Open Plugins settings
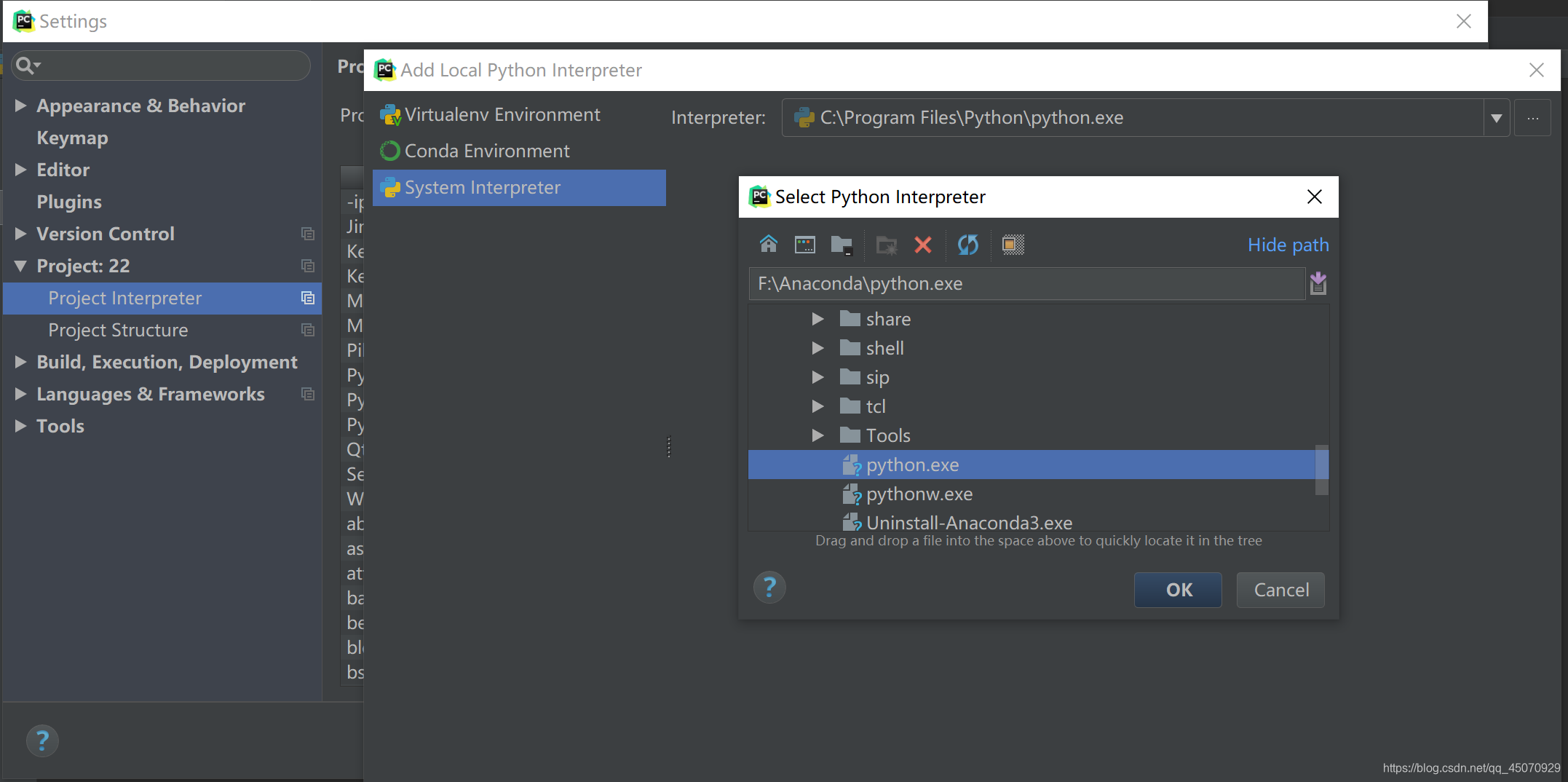Screen dimensions: 1568x782 [69, 202]
